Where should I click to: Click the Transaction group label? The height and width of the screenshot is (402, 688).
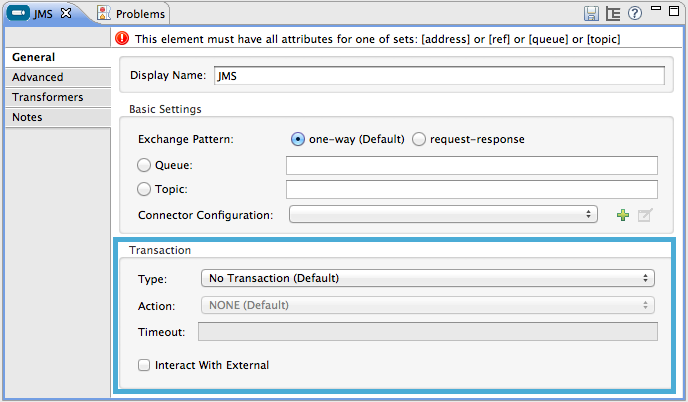tap(160, 250)
